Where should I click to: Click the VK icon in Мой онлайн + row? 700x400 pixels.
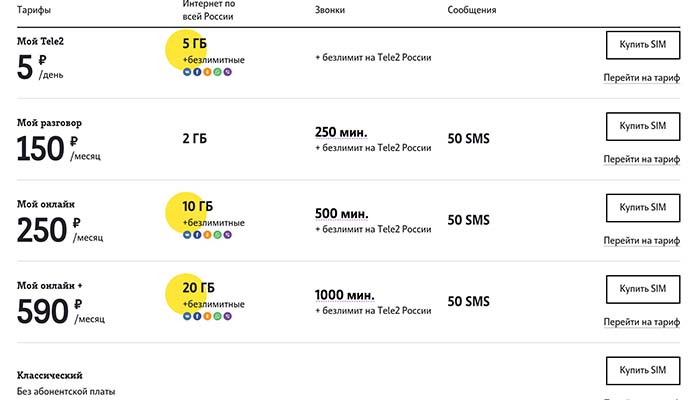tap(187, 316)
